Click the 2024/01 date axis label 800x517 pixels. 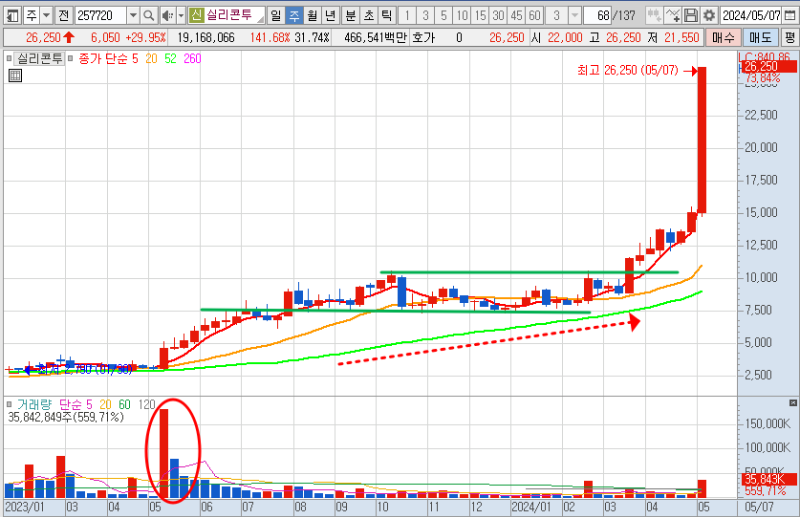click(531, 507)
